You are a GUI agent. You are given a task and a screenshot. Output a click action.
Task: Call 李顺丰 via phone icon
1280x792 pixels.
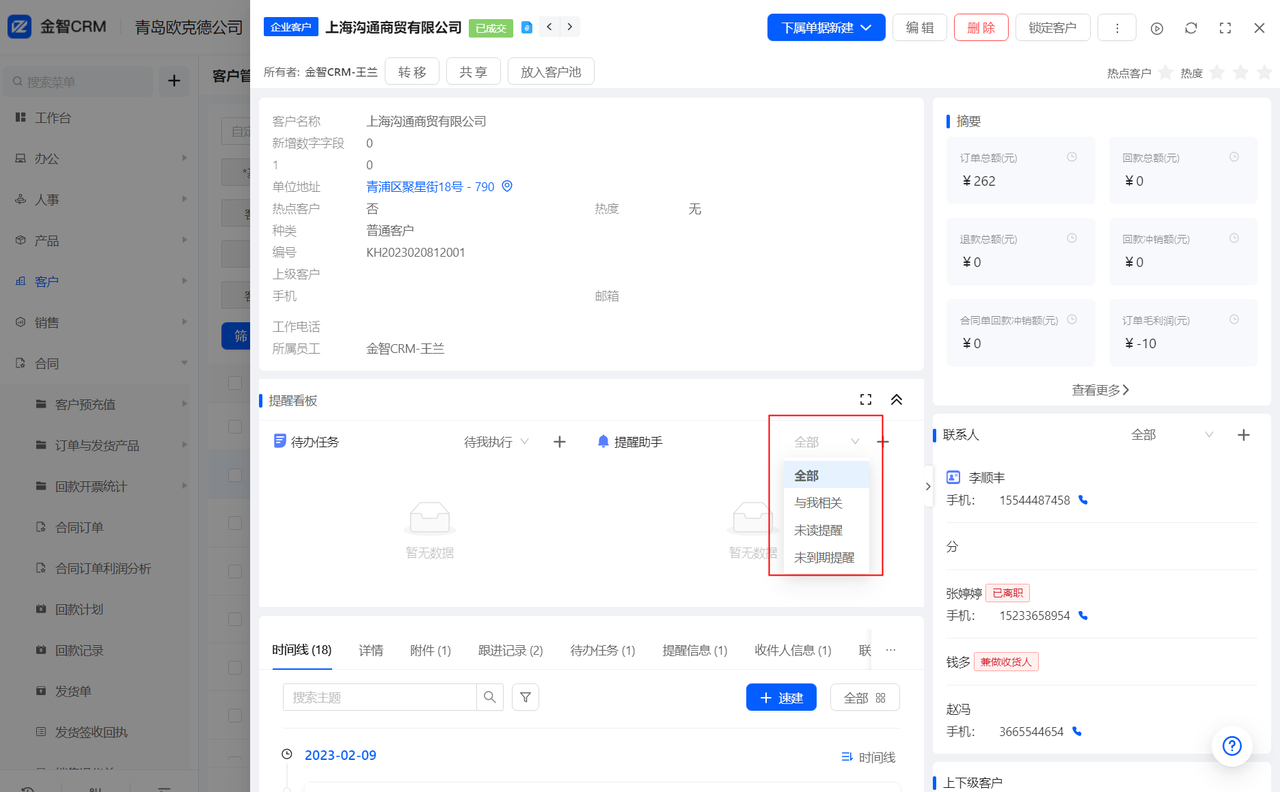pyautogui.click(x=1083, y=500)
